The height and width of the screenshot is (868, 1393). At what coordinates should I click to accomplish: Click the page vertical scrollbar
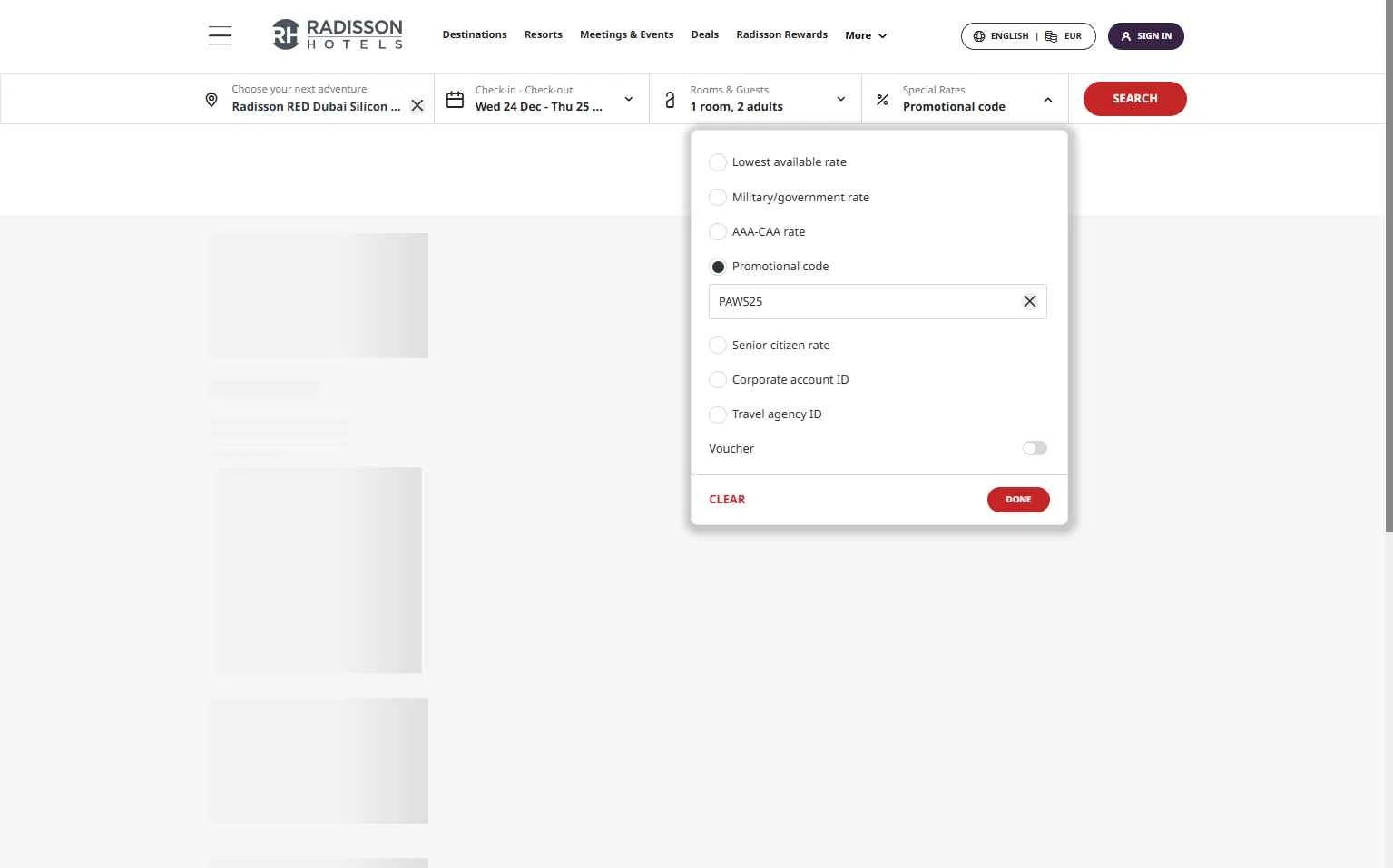pyautogui.click(x=1388, y=266)
